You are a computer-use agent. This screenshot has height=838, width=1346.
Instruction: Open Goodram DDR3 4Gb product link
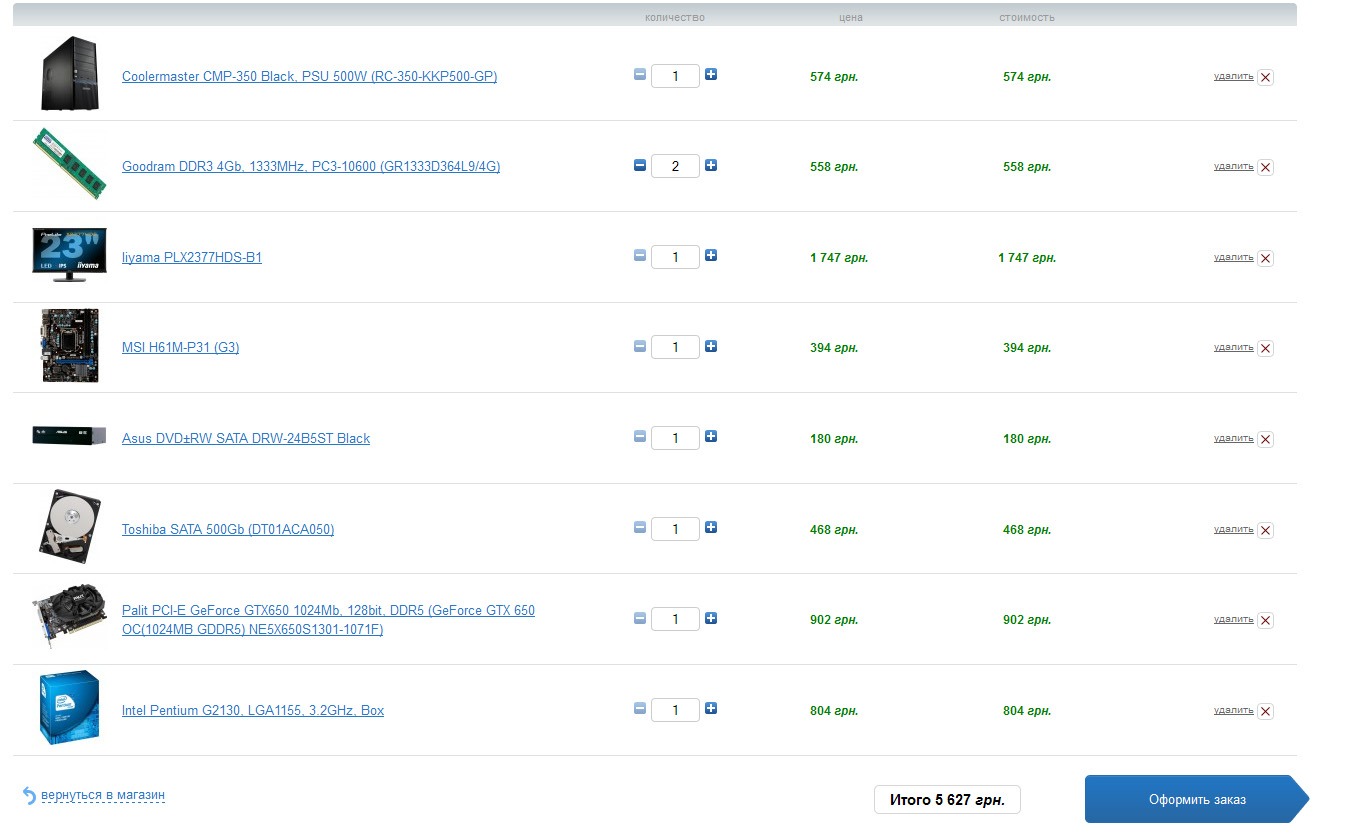pyautogui.click(x=311, y=167)
